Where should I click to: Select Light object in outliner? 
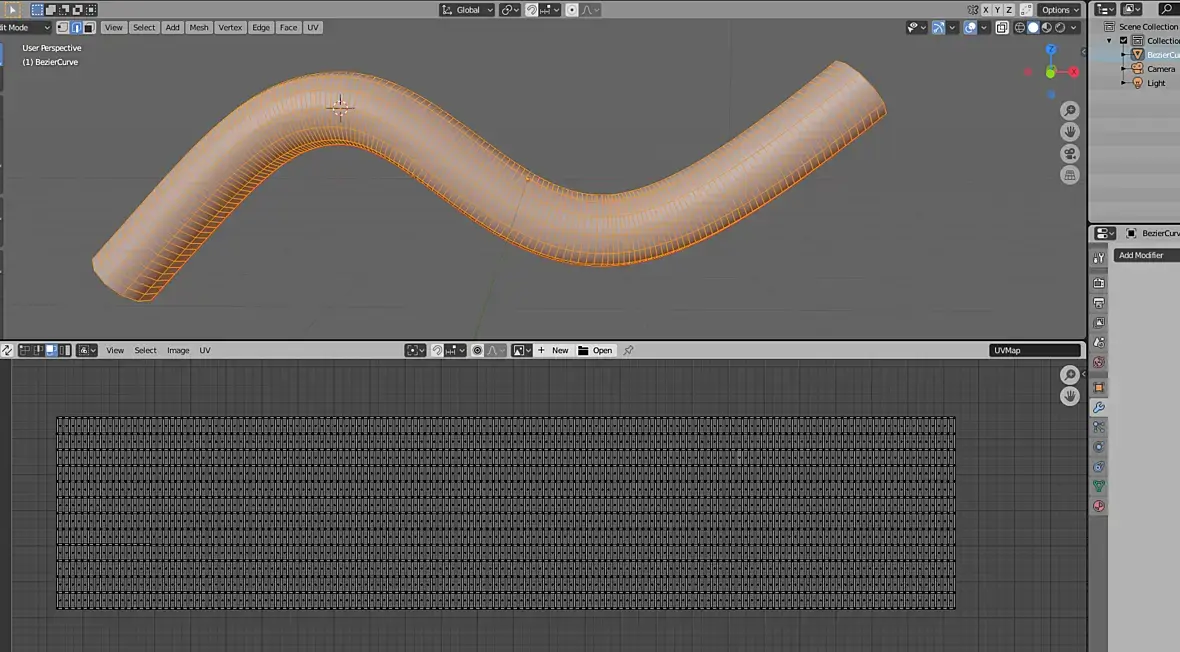tap(1156, 84)
